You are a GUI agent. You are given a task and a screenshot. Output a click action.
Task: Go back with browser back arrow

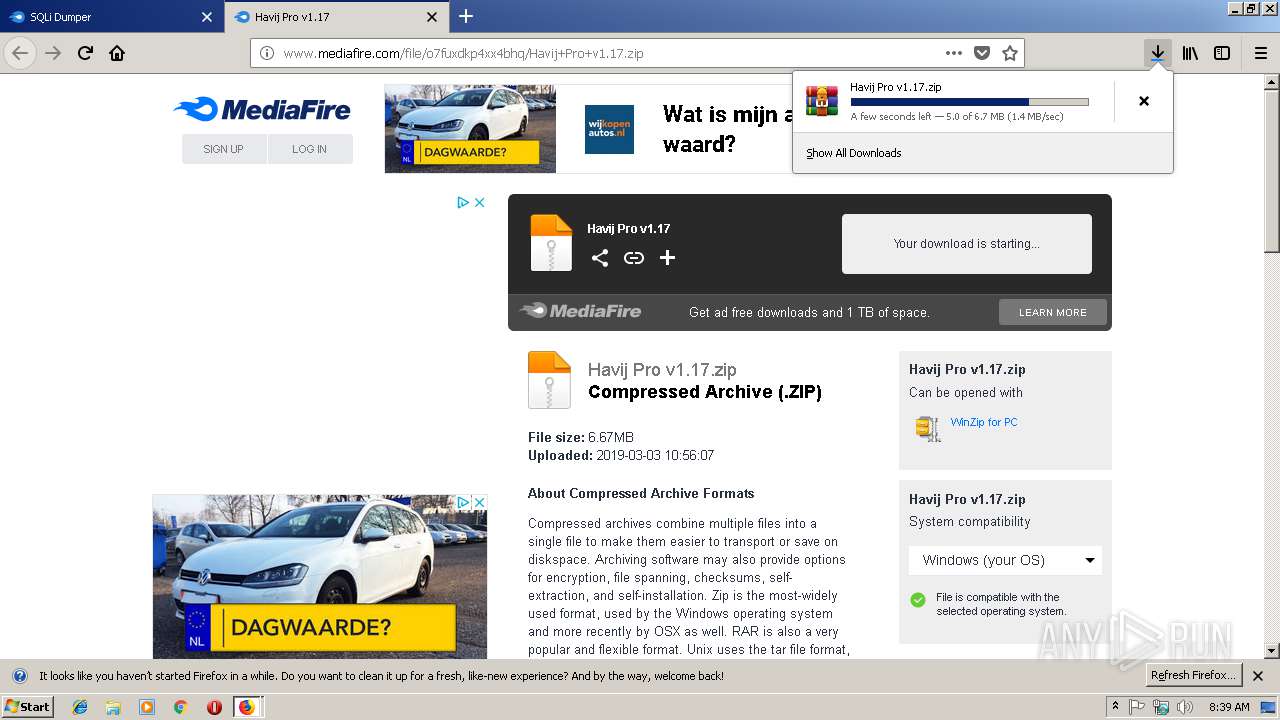20,53
